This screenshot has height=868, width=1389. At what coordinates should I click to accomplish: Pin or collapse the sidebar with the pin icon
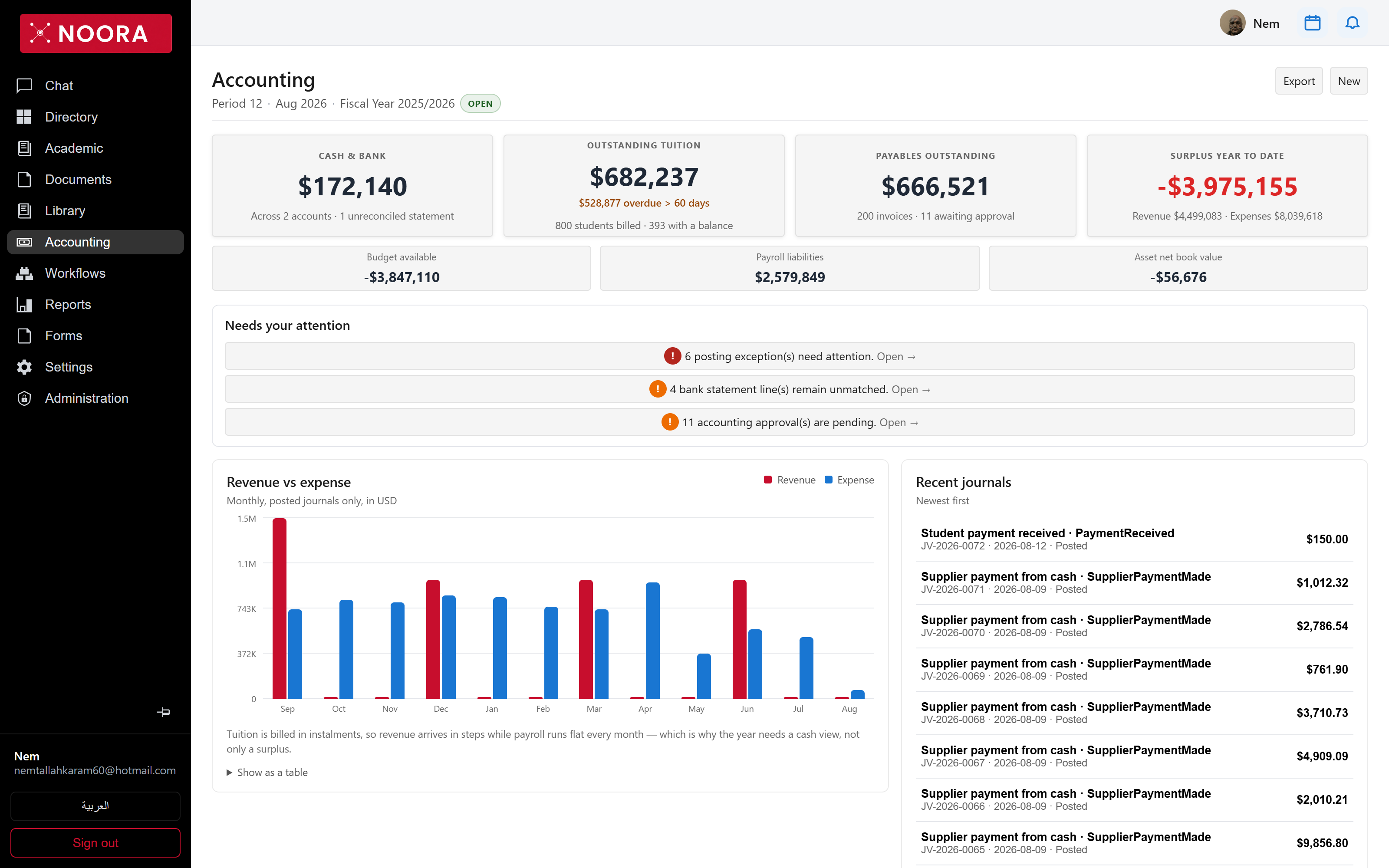click(163, 712)
